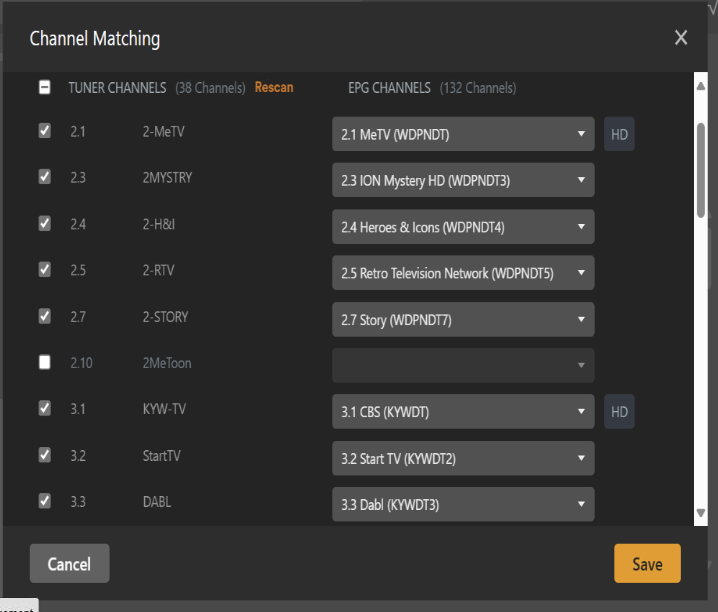Image resolution: width=718 pixels, height=612 pixels.
Task: Toggle HD badge for 2.1 MeTV
Action: [x=619, y=134]
